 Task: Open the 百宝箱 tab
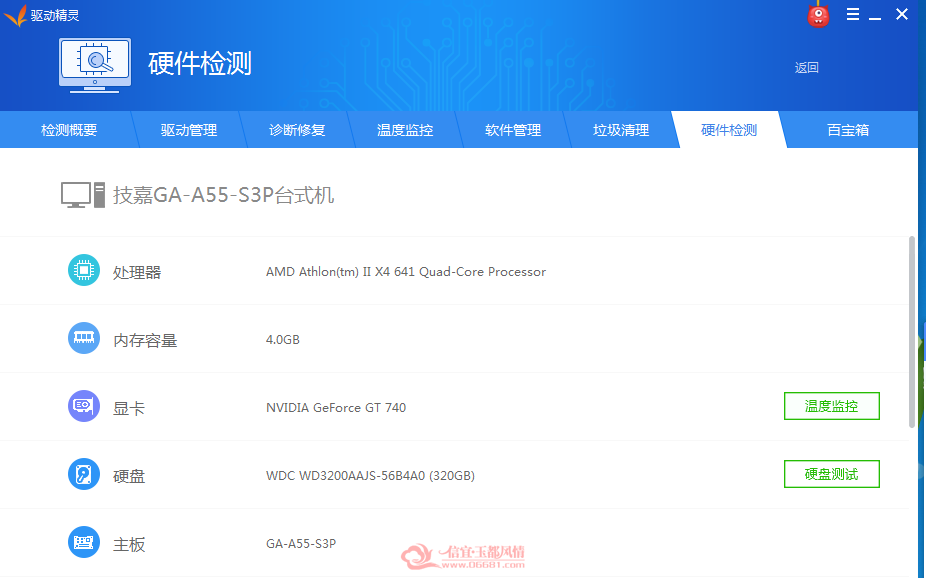point(848,130)
